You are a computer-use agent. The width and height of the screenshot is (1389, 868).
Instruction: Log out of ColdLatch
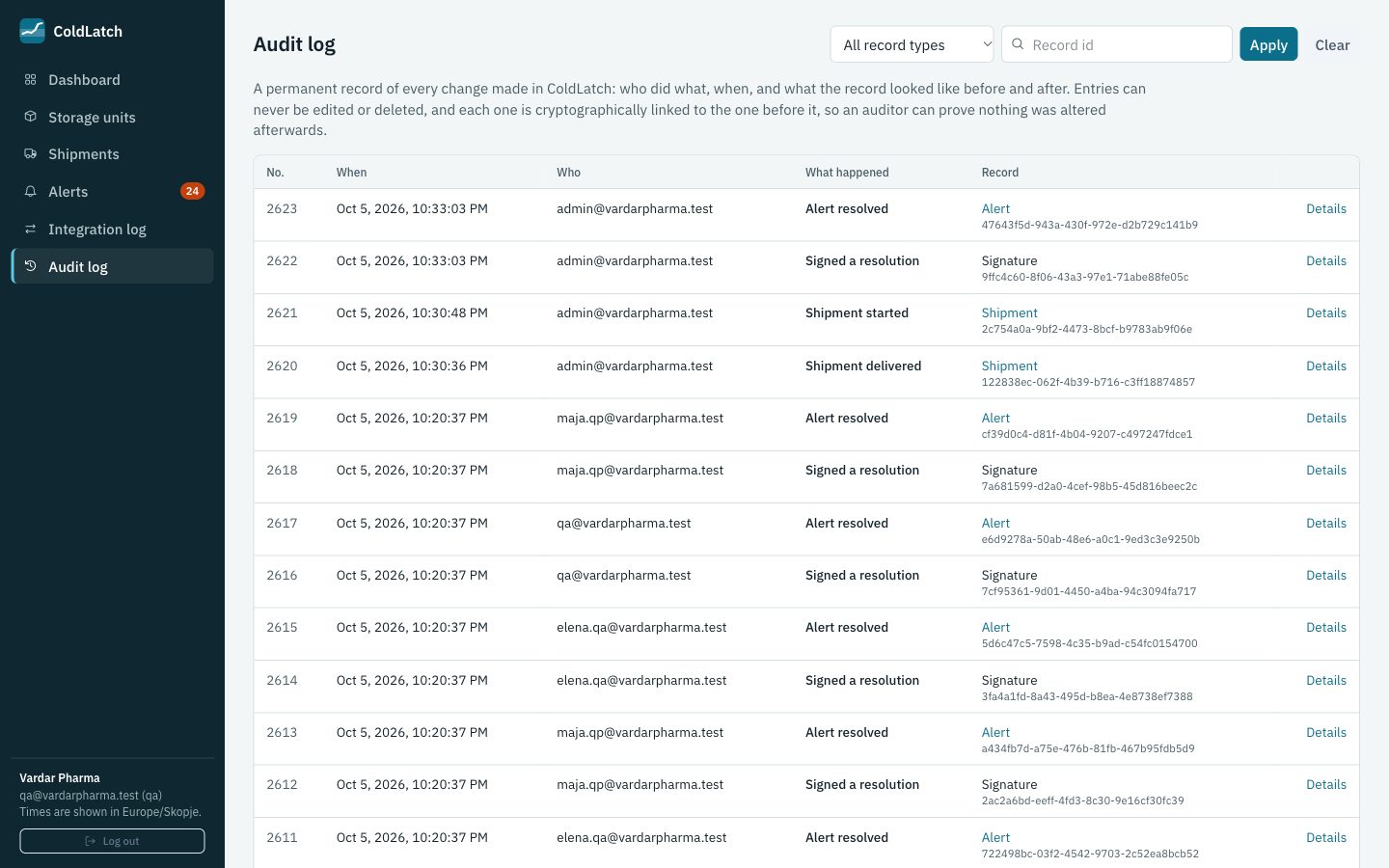tap(112, 841)
